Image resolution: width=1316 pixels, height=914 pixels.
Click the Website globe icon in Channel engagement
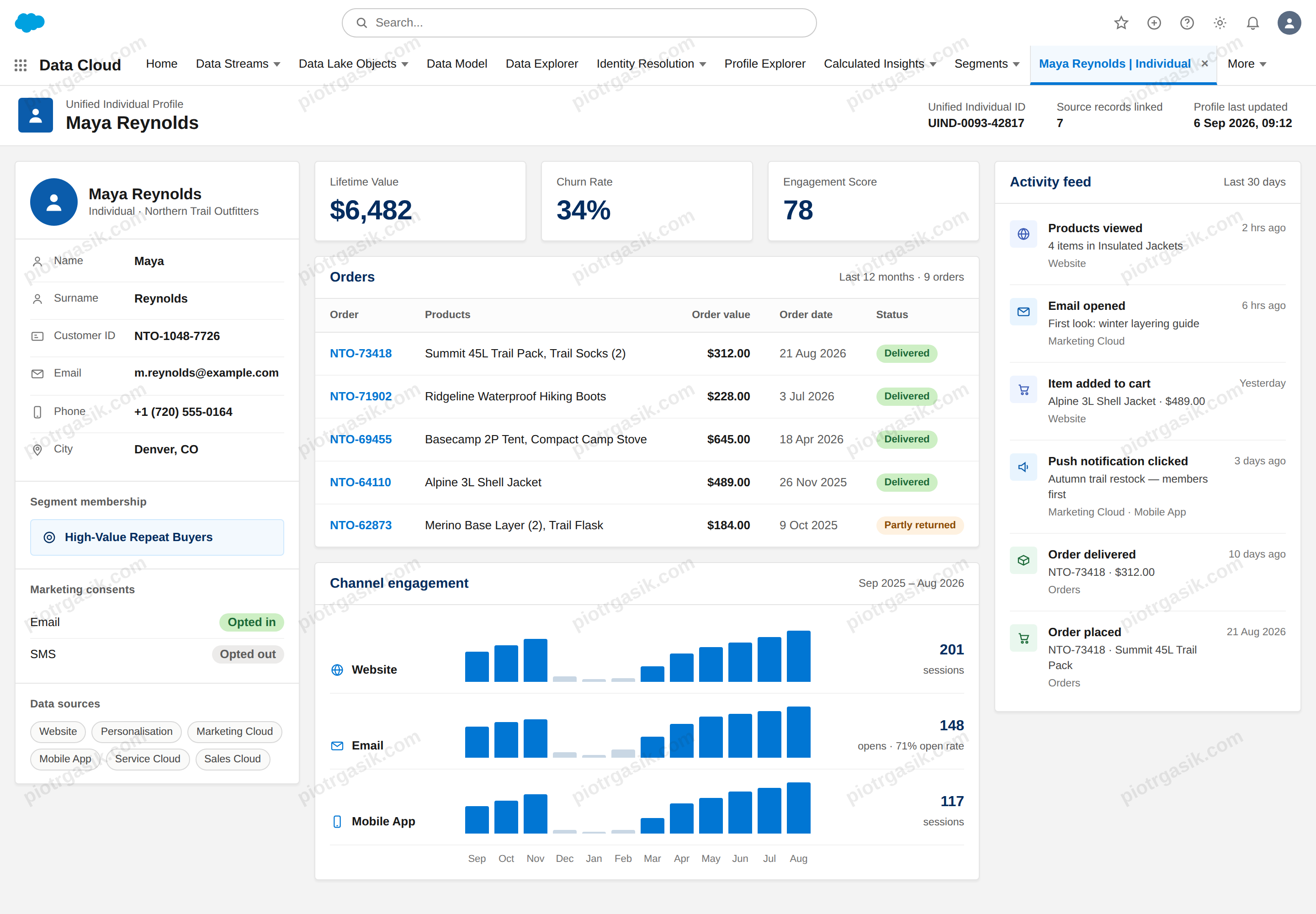point(337,670)
